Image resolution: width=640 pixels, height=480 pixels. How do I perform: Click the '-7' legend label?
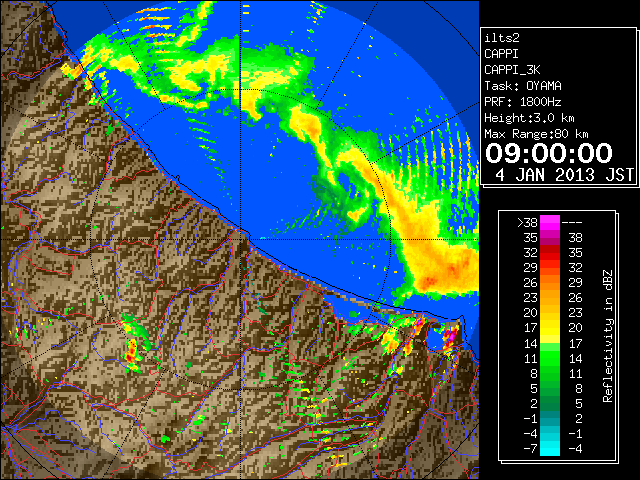[x=530, y=449]
